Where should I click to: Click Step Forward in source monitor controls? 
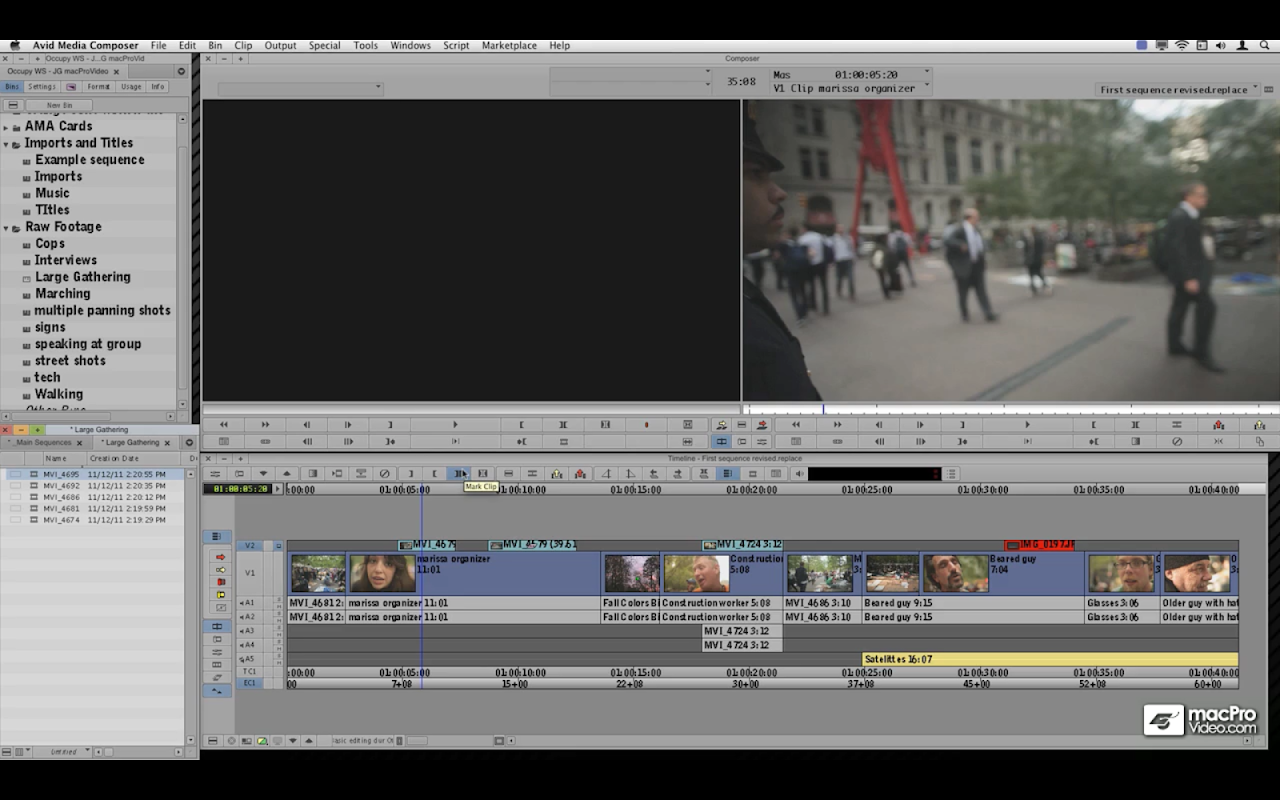[348, 424]
